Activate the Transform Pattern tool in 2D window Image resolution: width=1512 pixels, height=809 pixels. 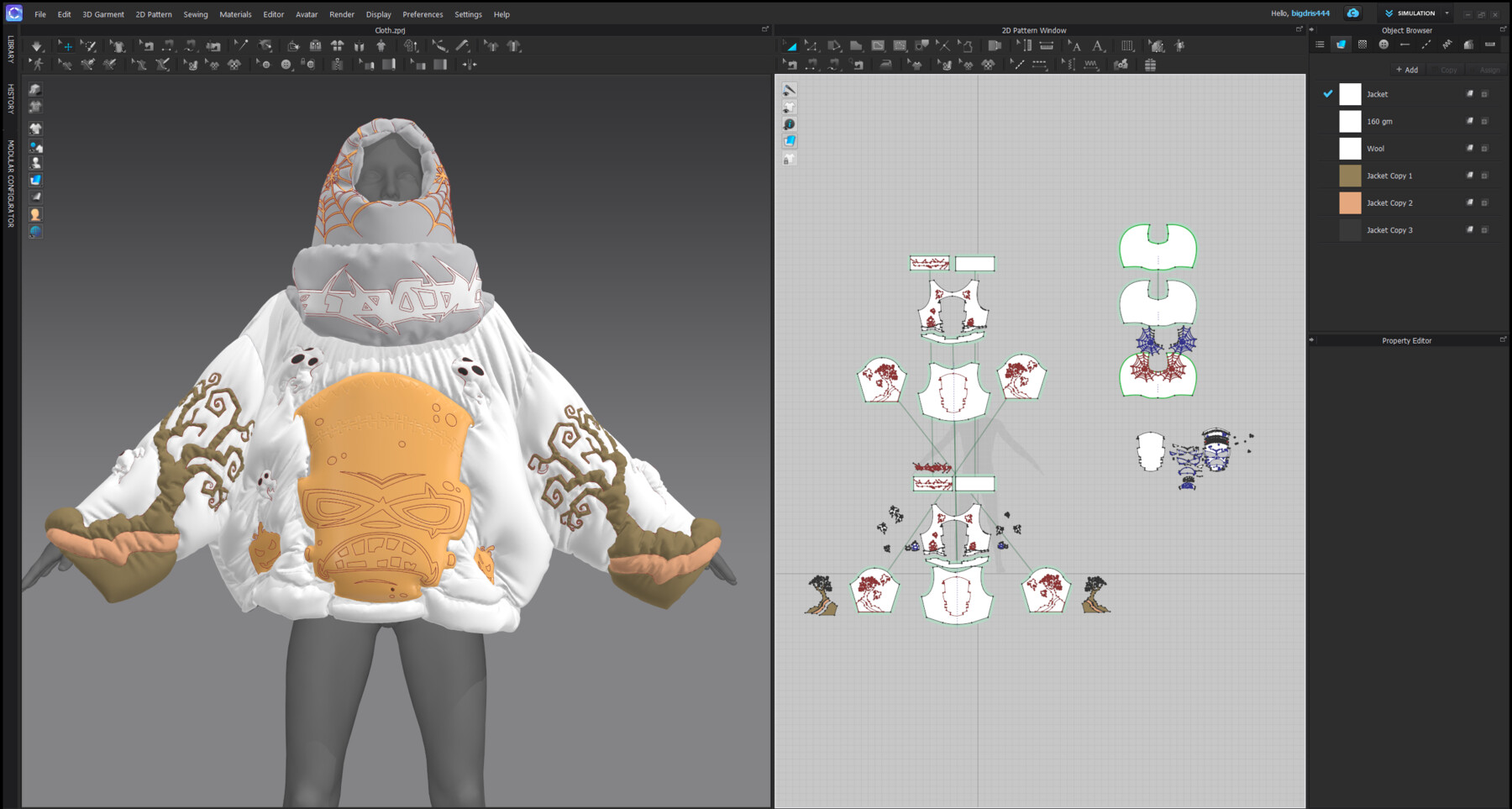pyautogui.click(x=790, y=47)
